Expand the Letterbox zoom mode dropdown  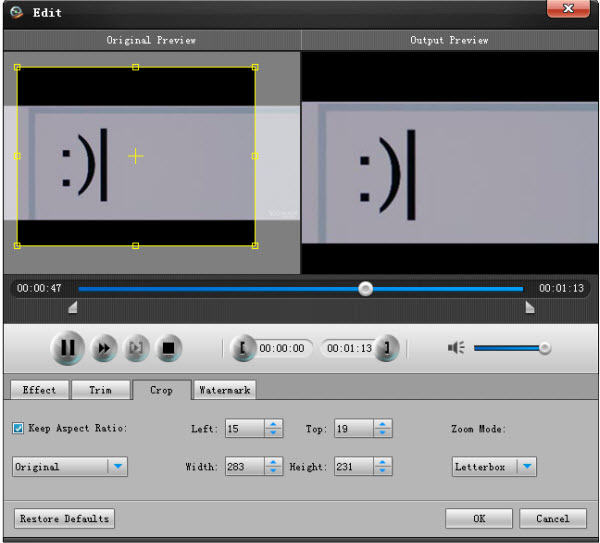coord(526,466)
